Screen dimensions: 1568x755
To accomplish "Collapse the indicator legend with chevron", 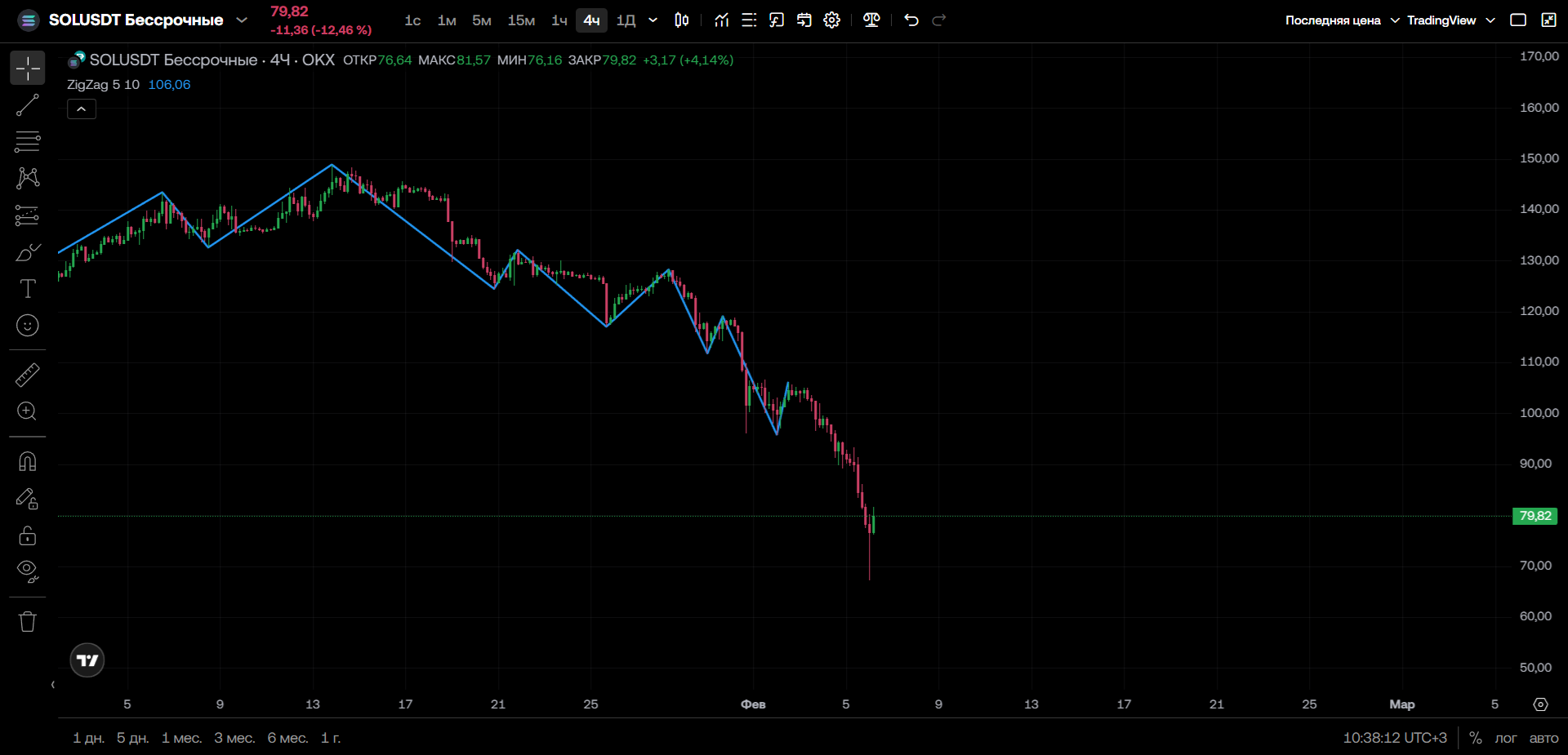I will coord(82,109).
